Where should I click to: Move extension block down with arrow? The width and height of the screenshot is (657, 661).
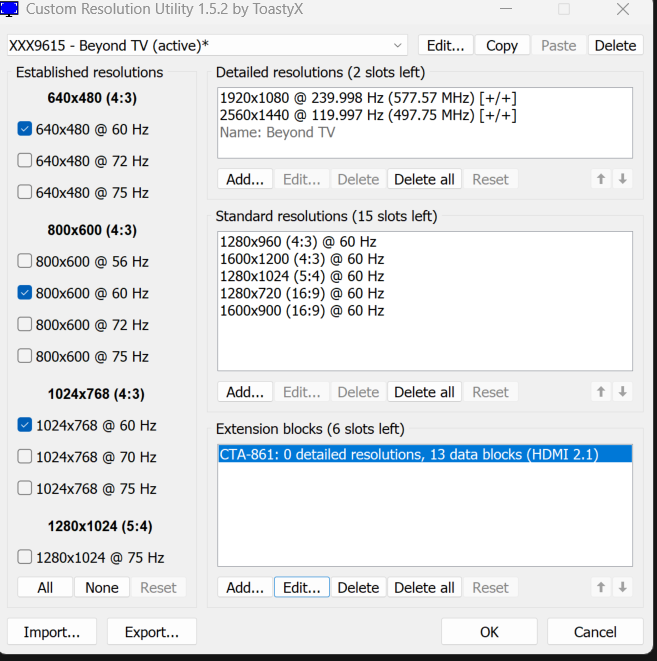point(622,587)
